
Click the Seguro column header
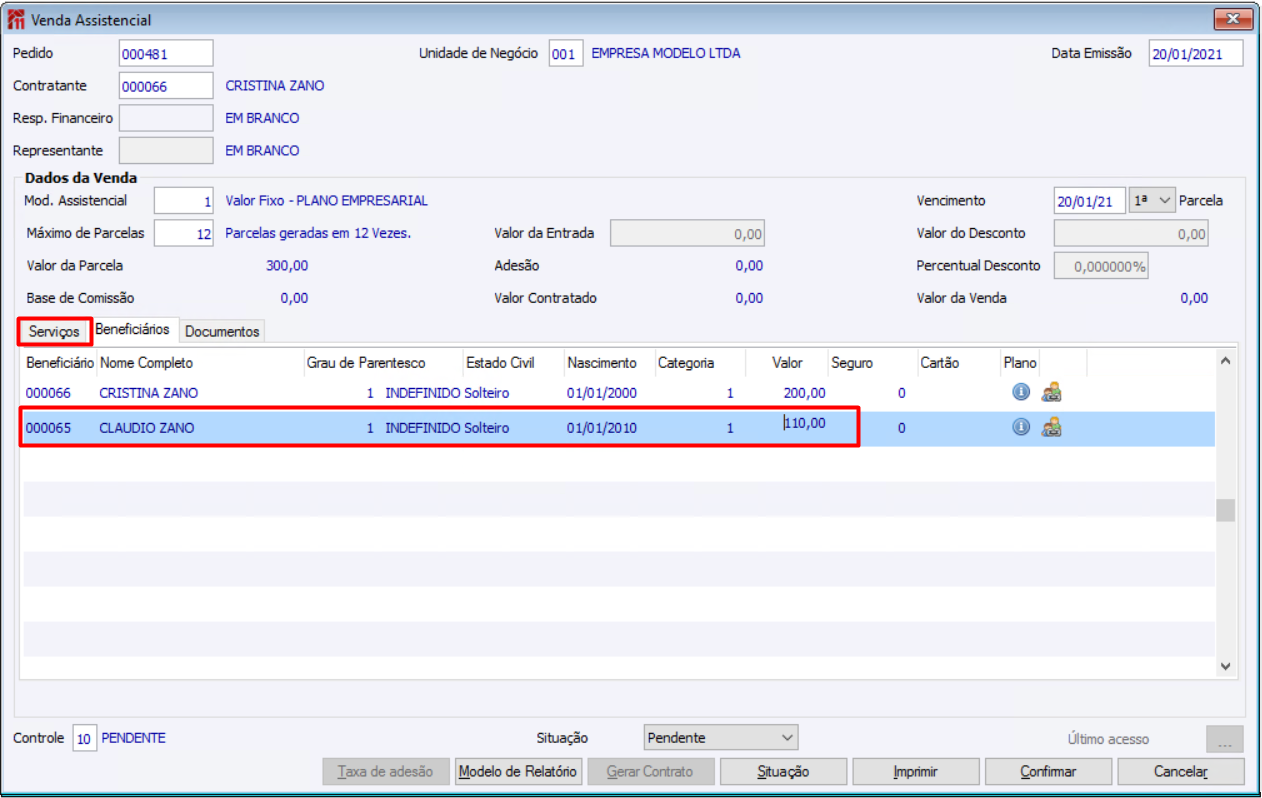click(872, 362)
